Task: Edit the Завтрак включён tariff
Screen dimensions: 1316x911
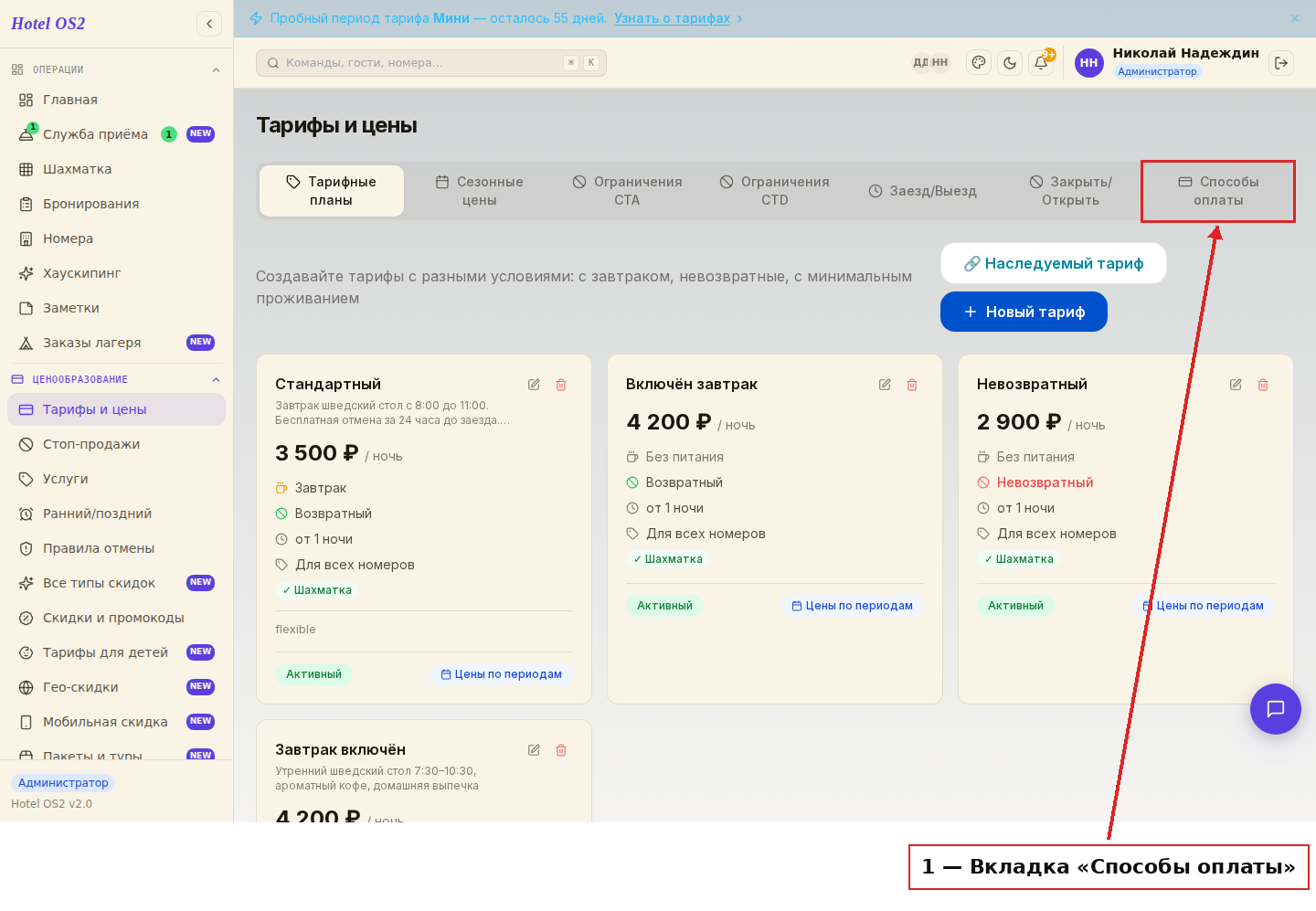Action: click(534, 750)
